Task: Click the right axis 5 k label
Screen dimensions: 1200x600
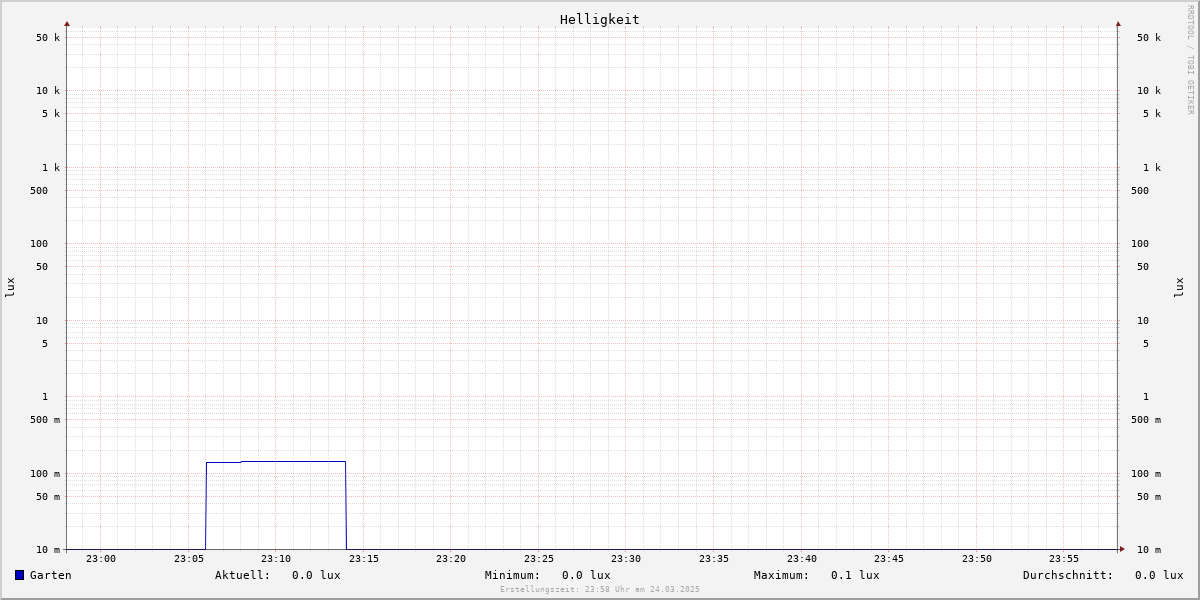Action: point(1152,114)
